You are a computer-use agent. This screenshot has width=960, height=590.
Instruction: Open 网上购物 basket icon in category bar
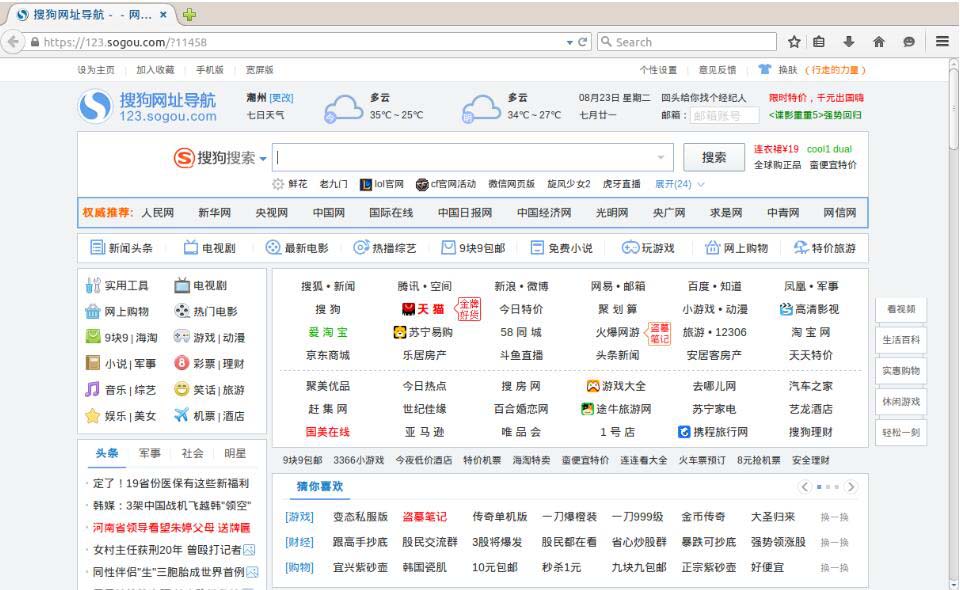coord(712,247)
